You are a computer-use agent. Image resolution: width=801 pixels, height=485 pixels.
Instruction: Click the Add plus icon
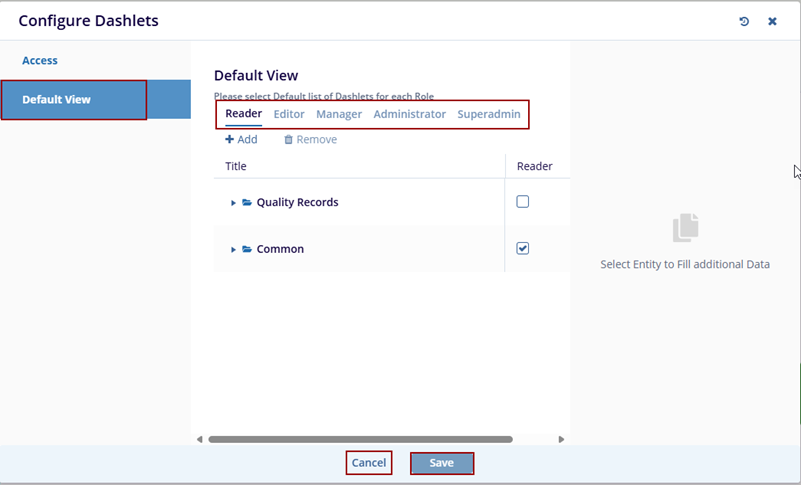pyautogui.click(x=229, y=140)
